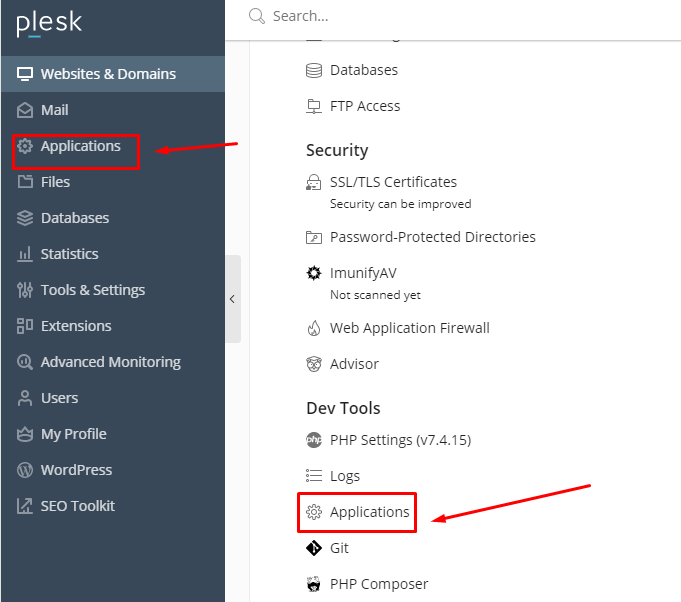Click the Advanced Monitoring magnifier icon
The image size is (681, 602).
pos(25,362)
